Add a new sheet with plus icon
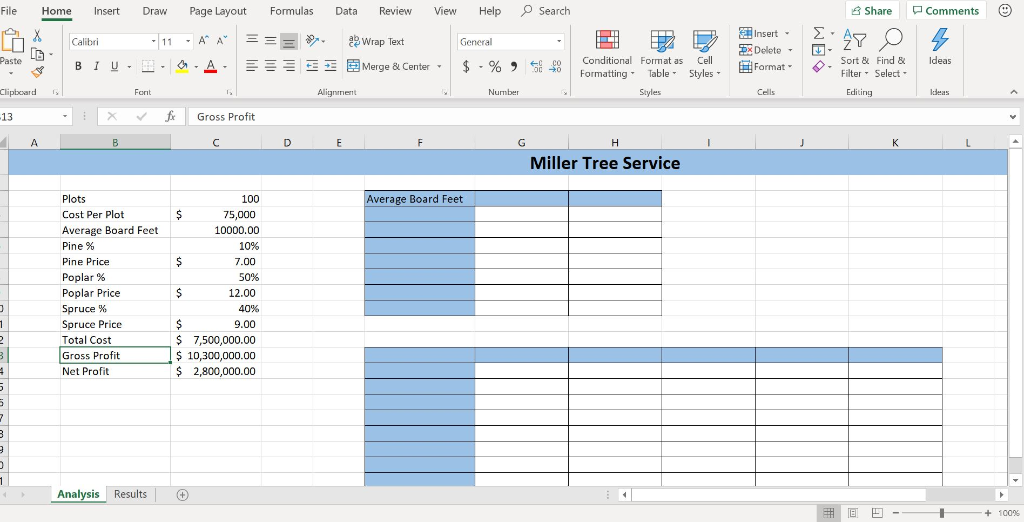Screen dimensions: 1024x522 tap(183, 495)
